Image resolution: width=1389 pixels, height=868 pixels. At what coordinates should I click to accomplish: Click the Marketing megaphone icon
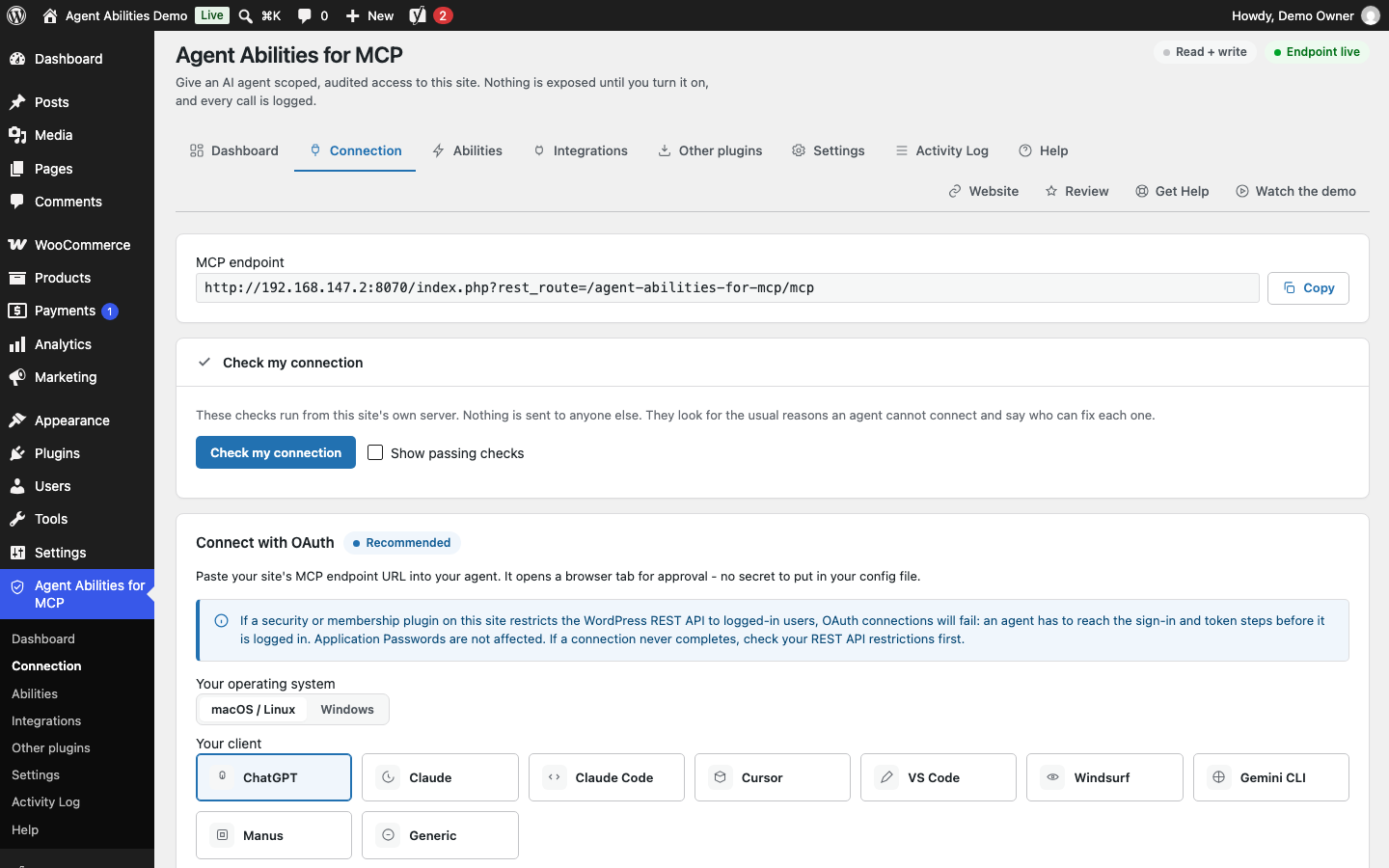pyautogui.click(x=17, y=377)
